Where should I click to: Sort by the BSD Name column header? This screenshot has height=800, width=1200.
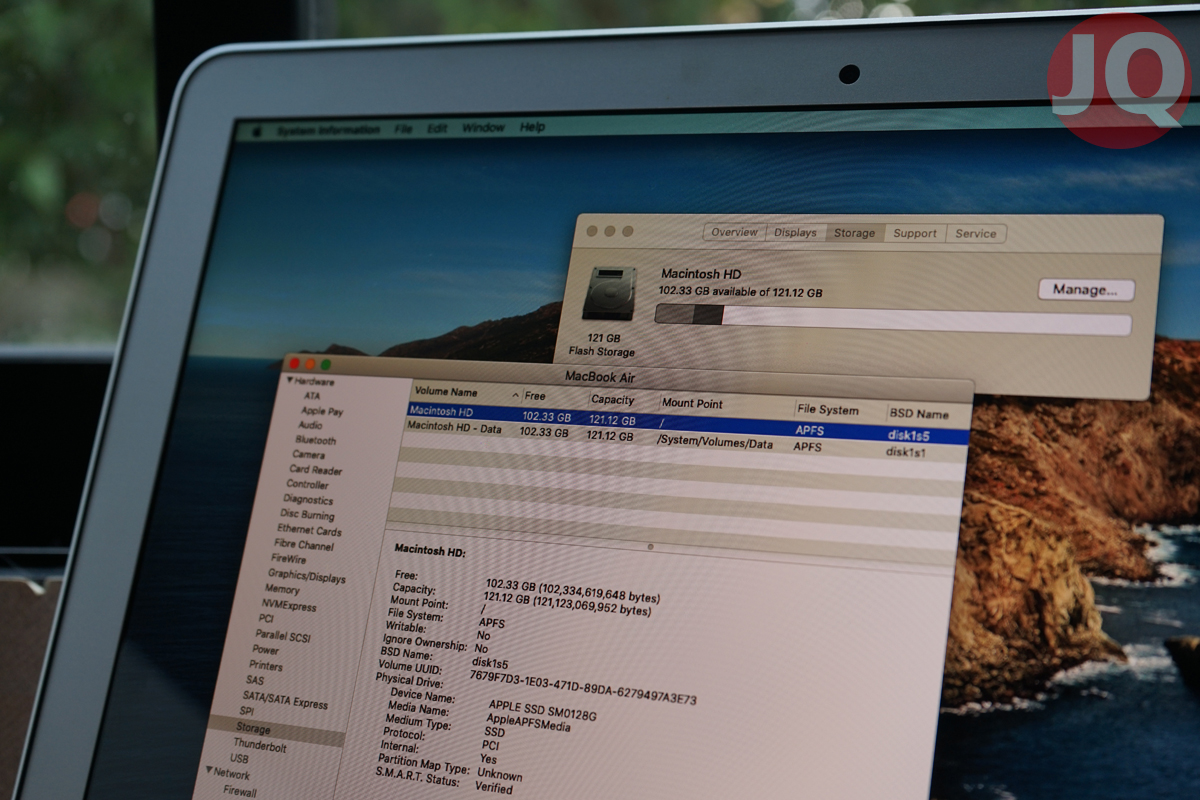[x=919, y=413]
